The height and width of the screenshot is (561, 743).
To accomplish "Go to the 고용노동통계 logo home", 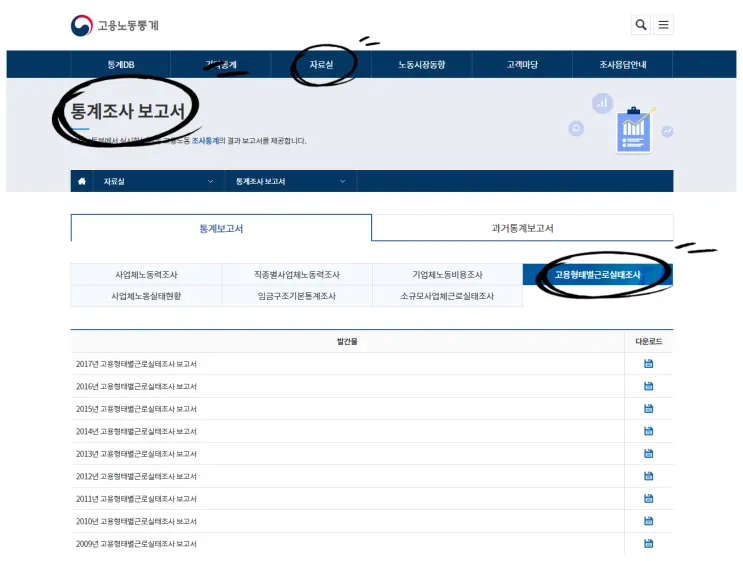I will pos(115,25).
